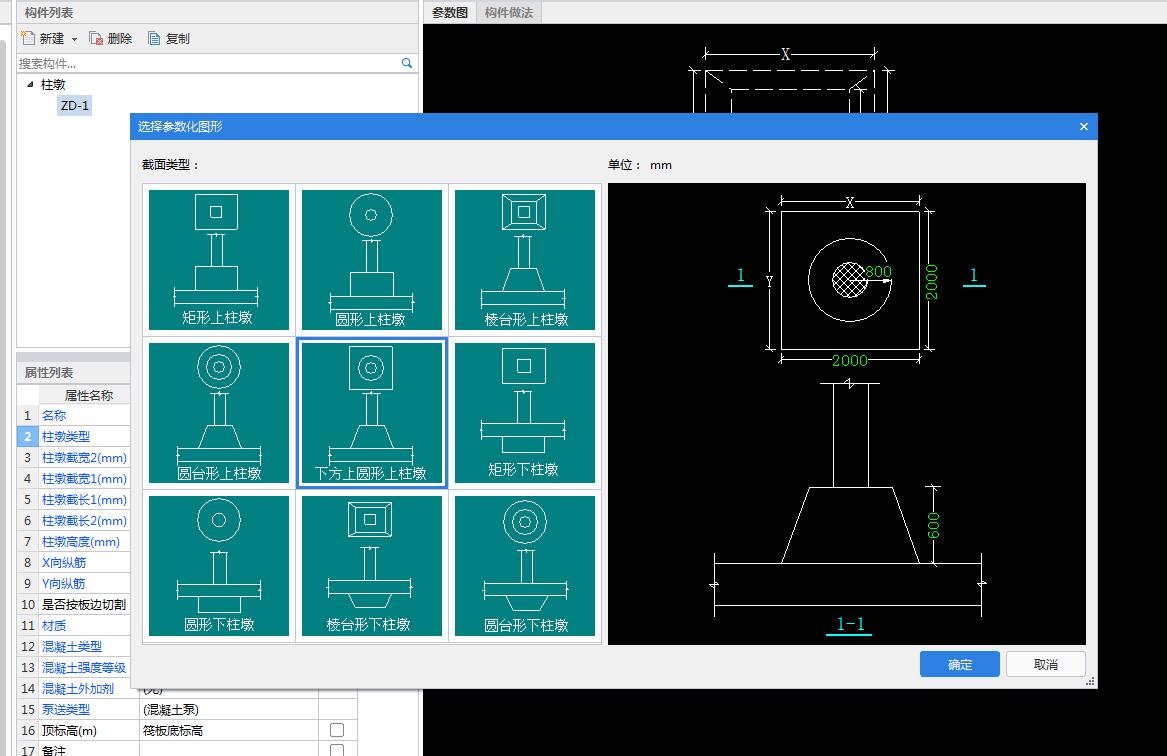This screenshot has width=1167, height=756.
Task: Select the 圆形上柱墩 section type
Action: click(371, 259)
